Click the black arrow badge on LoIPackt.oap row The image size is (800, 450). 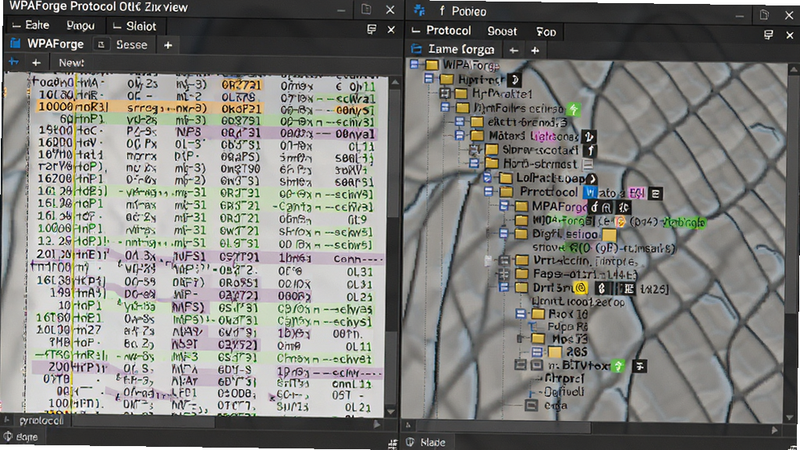[x=591, y=179]
